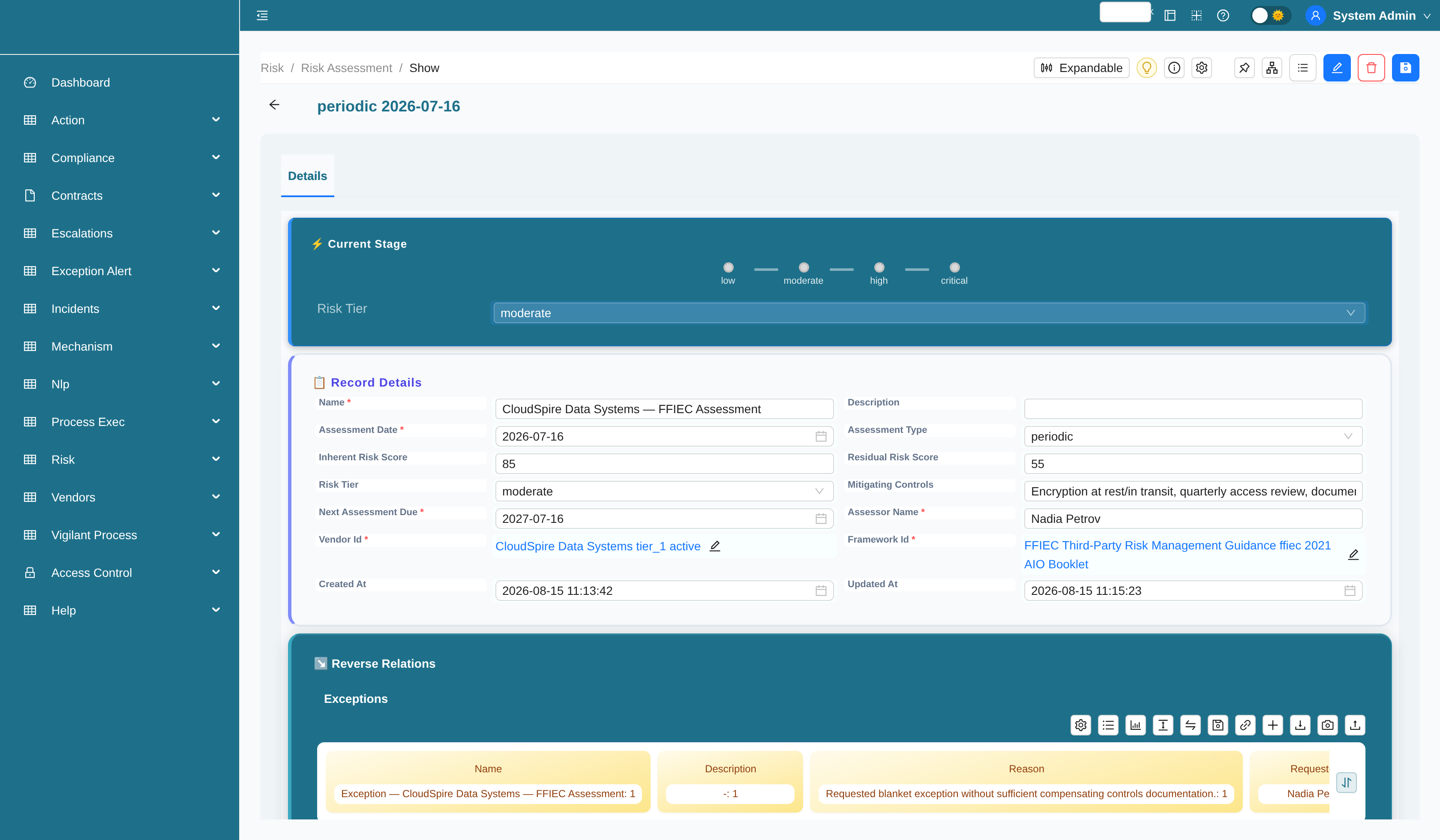The image size is (1440, 840).
Task: Select the high stage dot
Action: click(x=879, y=267)
